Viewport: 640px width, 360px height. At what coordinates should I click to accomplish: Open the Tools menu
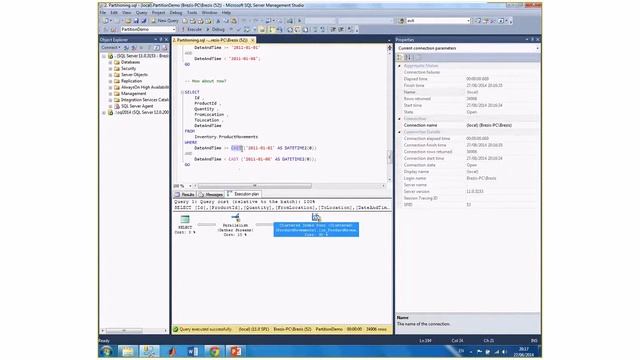click(192, 13)
